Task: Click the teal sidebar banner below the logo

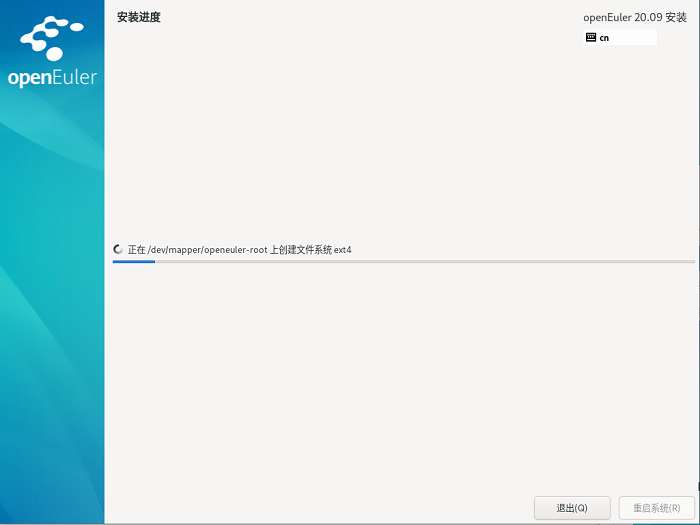Action: pyautogui.click(x=52, y=300)
